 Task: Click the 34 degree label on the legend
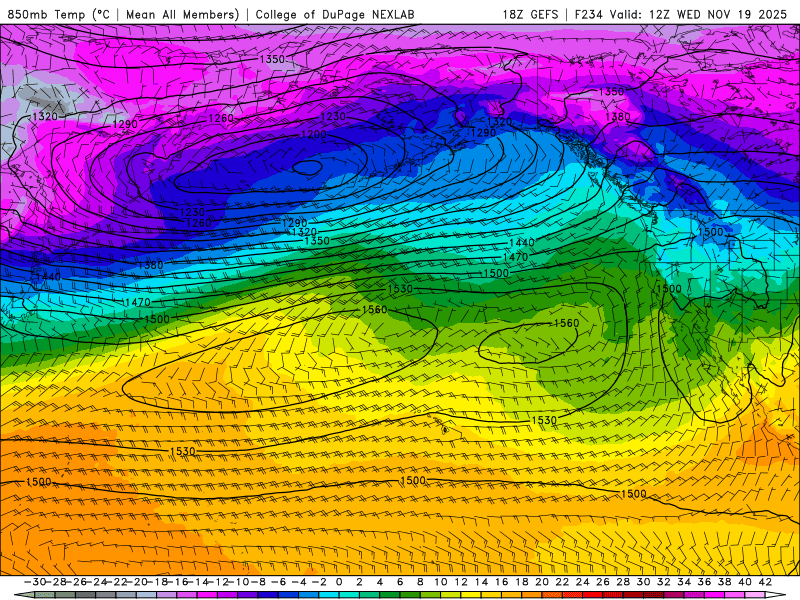coord(684,582)
